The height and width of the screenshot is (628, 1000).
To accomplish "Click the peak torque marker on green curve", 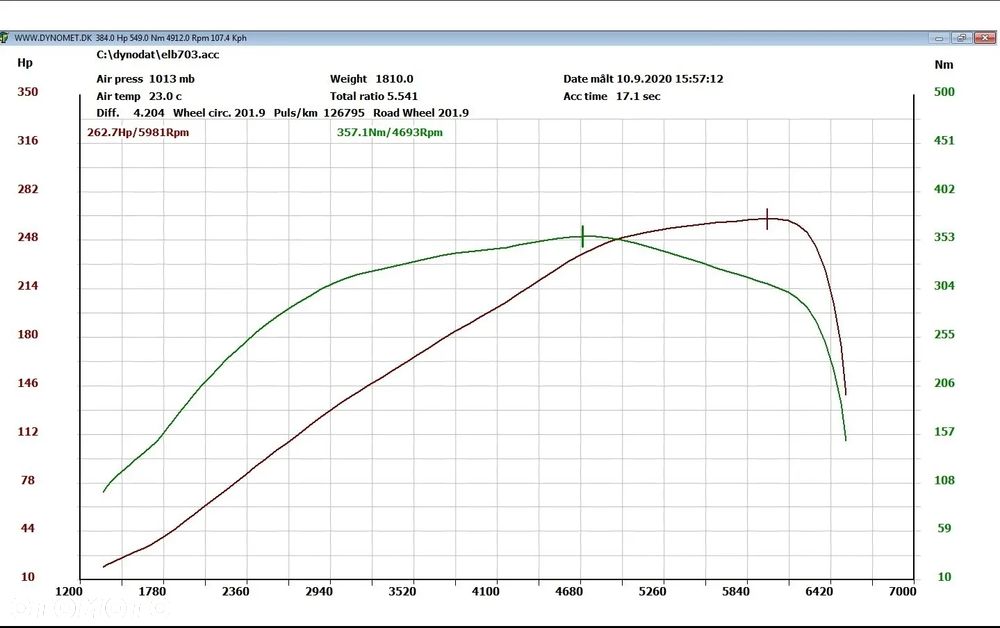I will pyautogui.click(x=582, y=237).
